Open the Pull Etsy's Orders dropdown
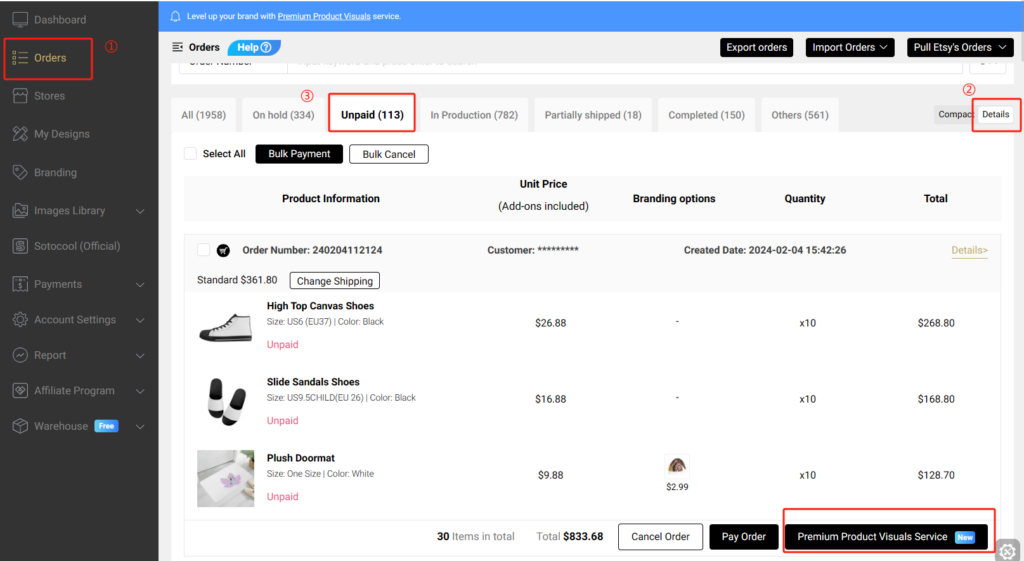The width and height of the screenshot is (1024, 561). click(960, 47)
